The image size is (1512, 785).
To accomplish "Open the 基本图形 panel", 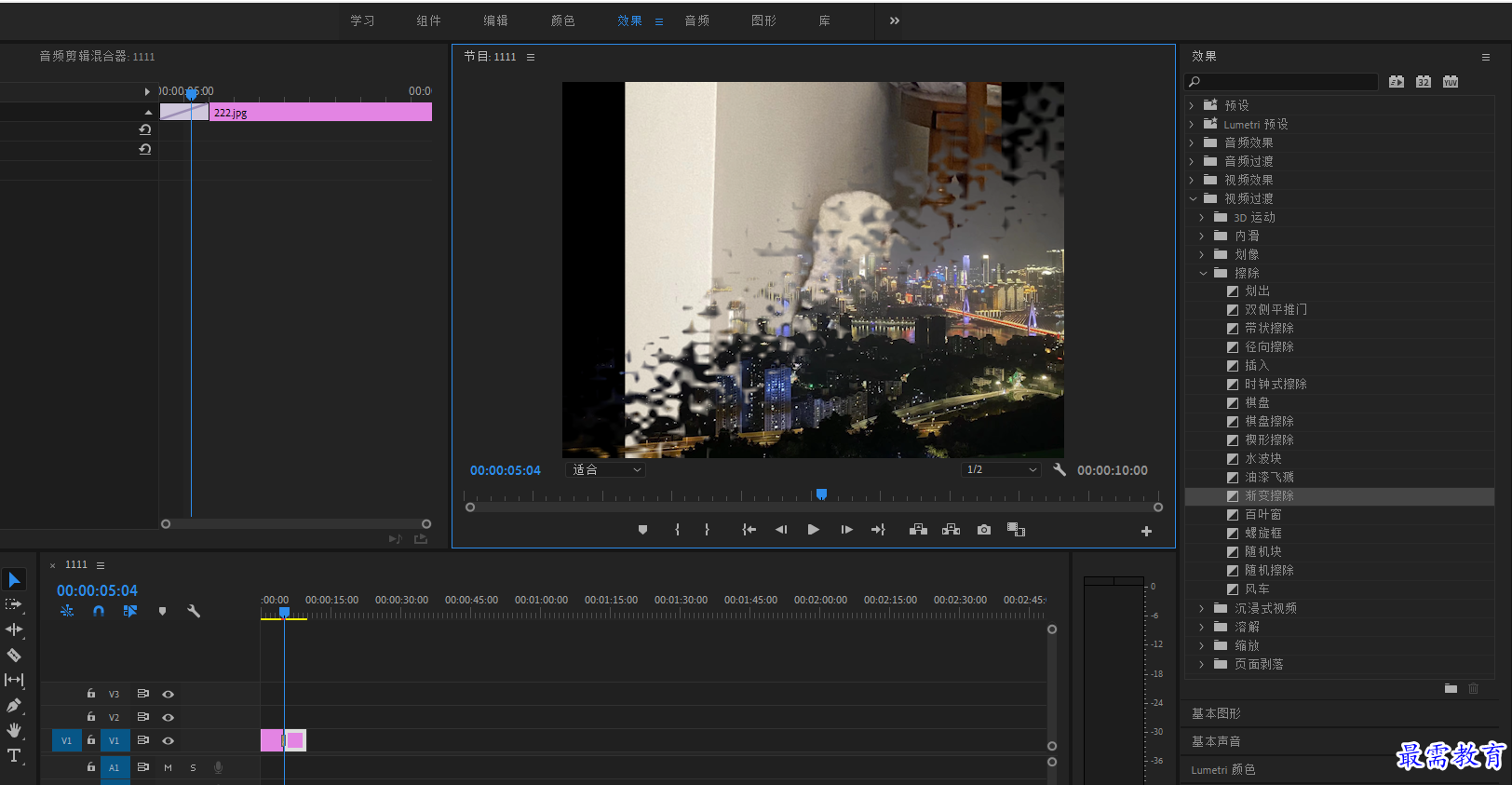I will pyautogui.click(x=1216, y=713).
